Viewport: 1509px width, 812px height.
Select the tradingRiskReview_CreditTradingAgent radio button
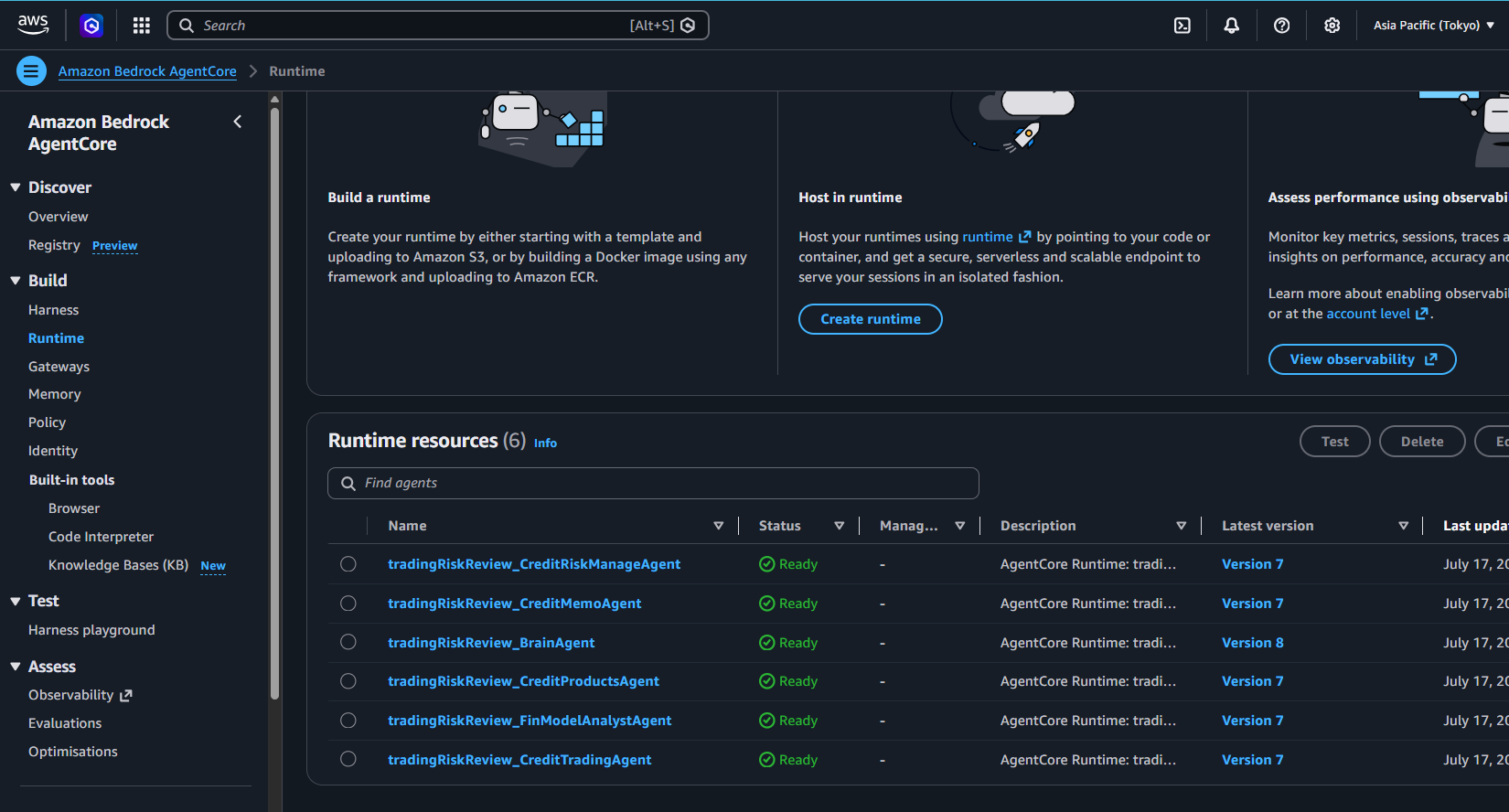[x=348, y=759]
